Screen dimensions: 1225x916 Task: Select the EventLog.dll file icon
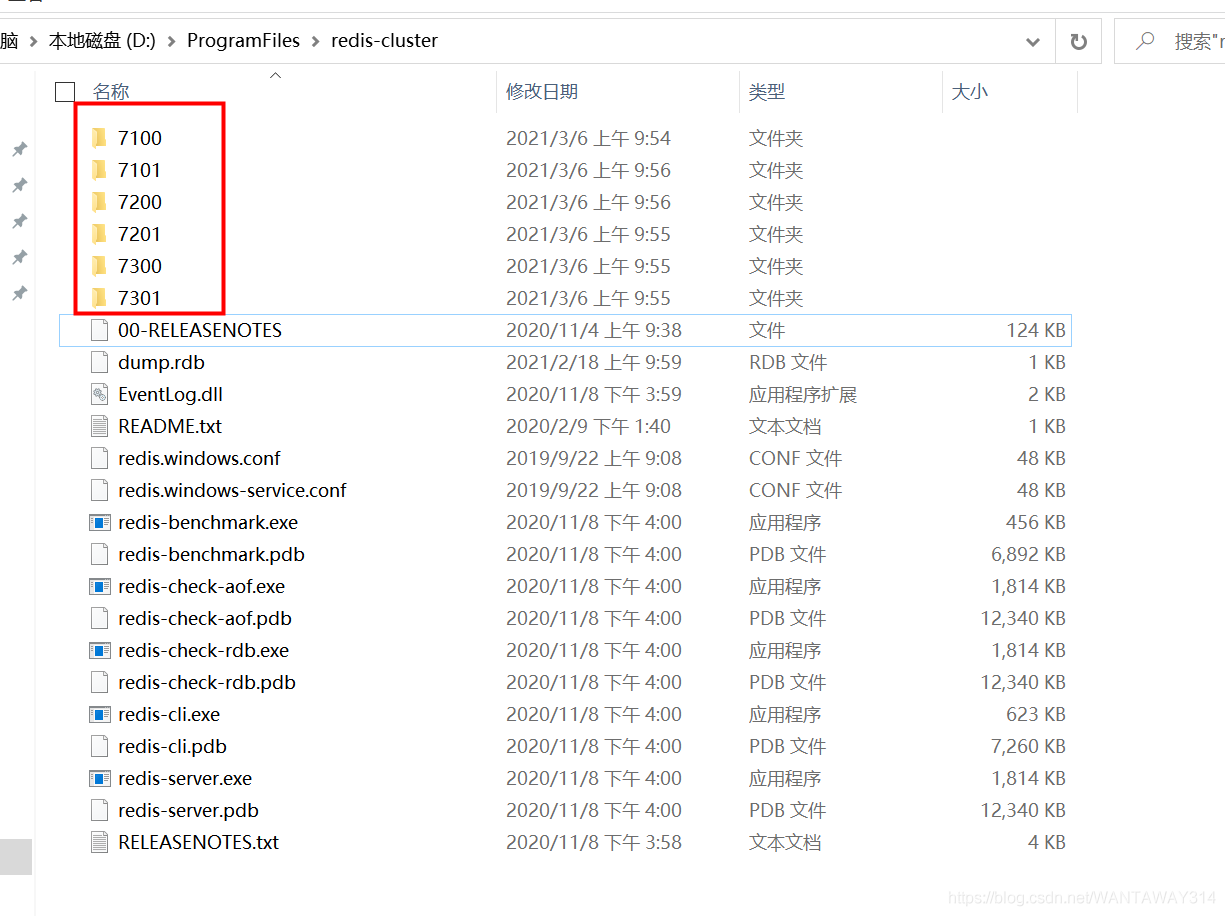click(99, 394)
